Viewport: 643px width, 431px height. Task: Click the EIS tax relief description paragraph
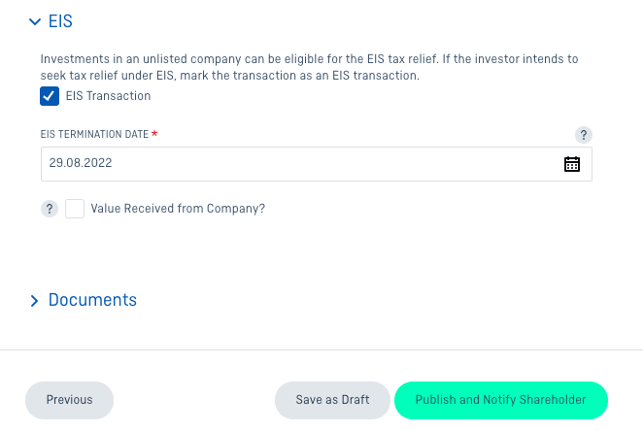tap(309, 67)
